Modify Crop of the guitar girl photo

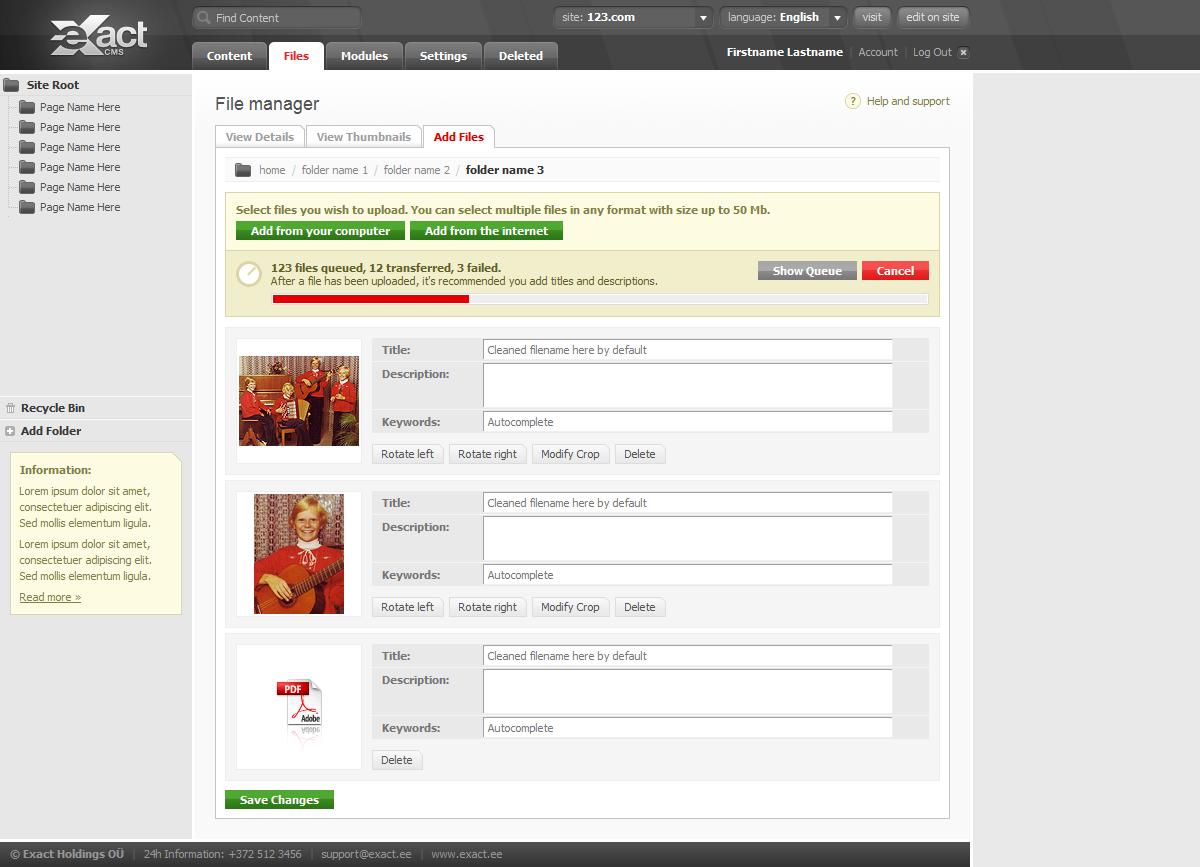pyautogui.click(x=570, y=607)
